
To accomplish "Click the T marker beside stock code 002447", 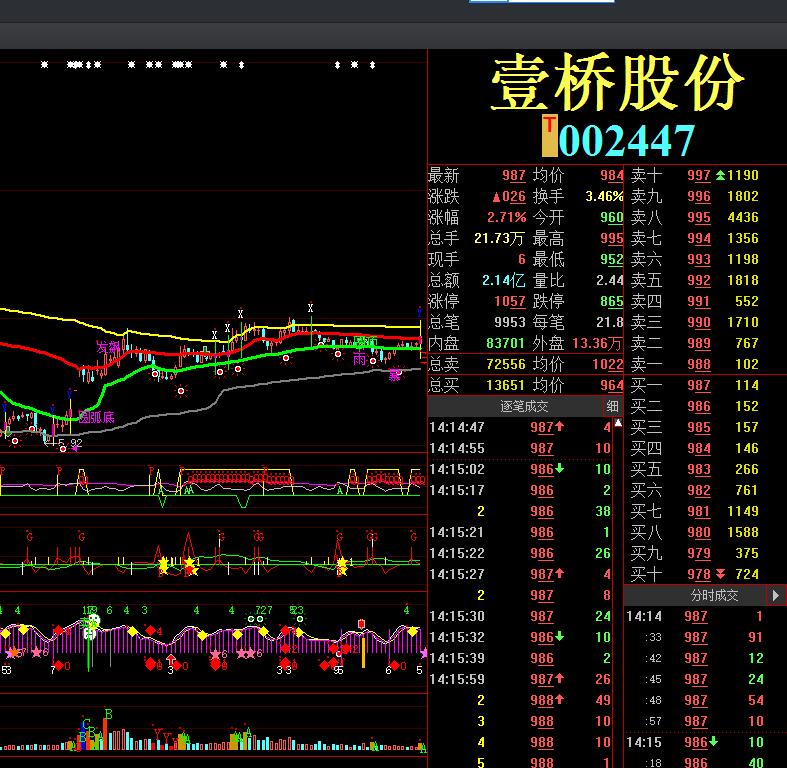I will pyautogui.click(x=550, y=136).
